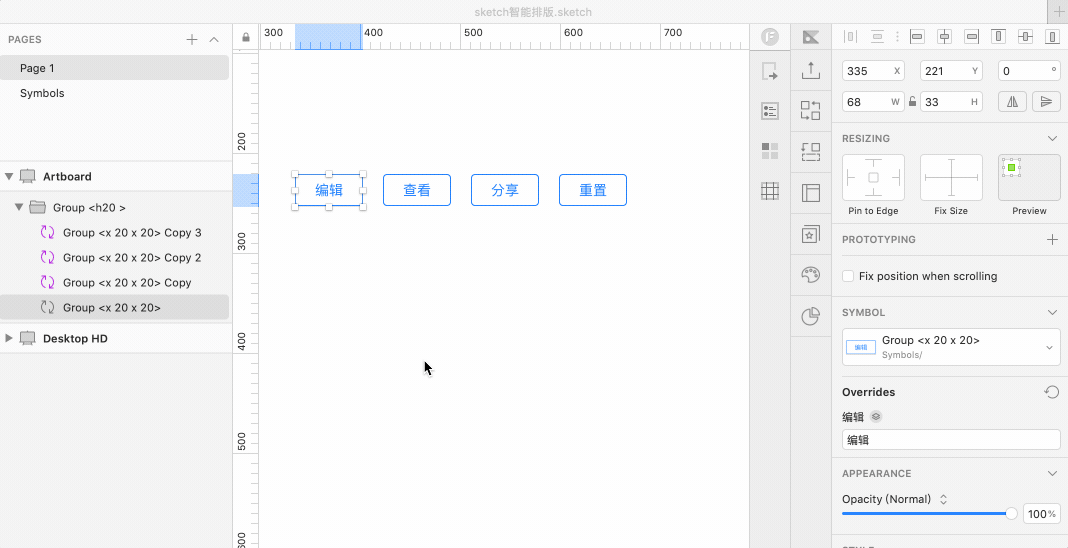Click the 重置 button on canvas
The height and width of the screenshot is (548, 1068).
click(x=593, y=190)
